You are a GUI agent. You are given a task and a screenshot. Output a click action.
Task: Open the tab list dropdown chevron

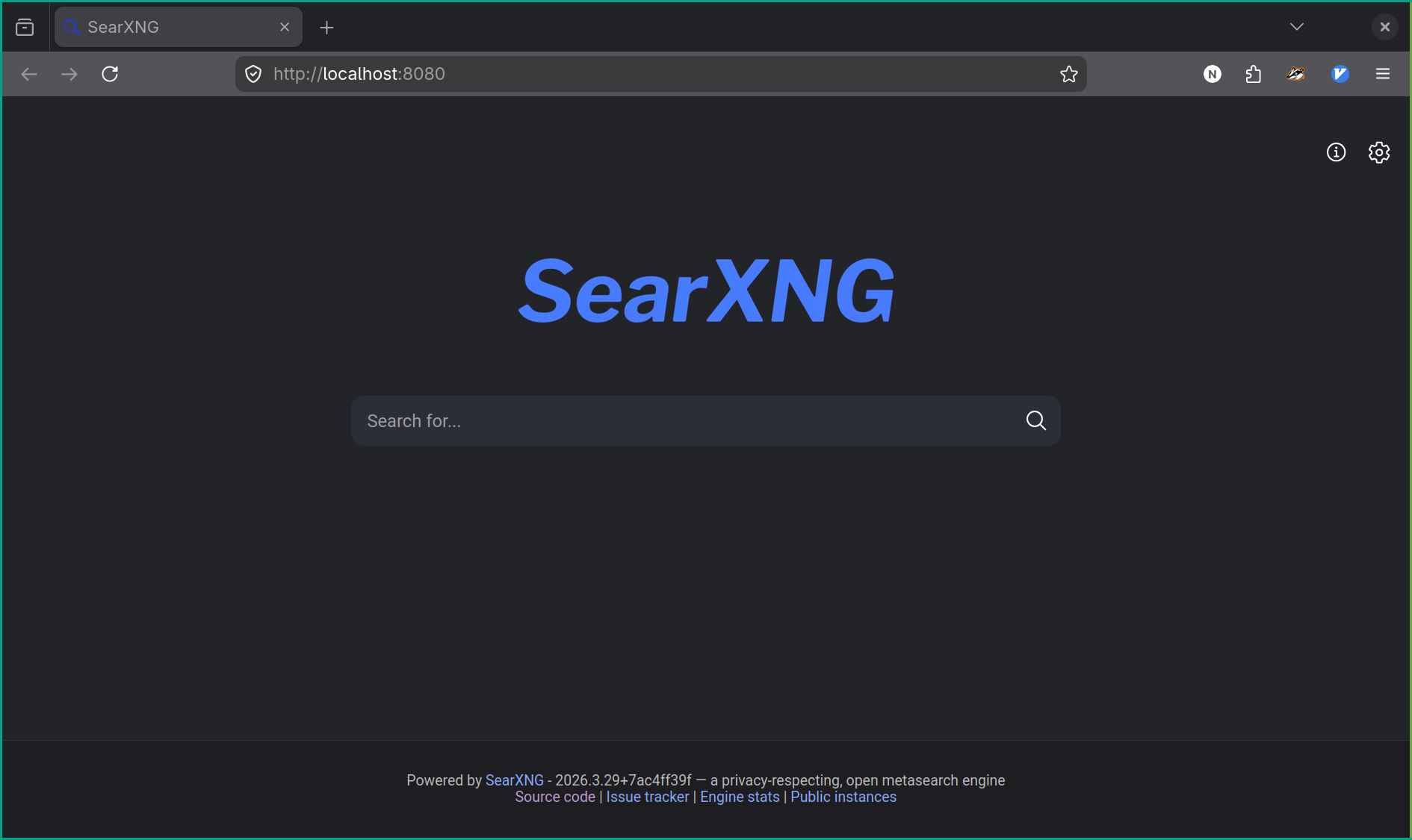pos(1297,27)
